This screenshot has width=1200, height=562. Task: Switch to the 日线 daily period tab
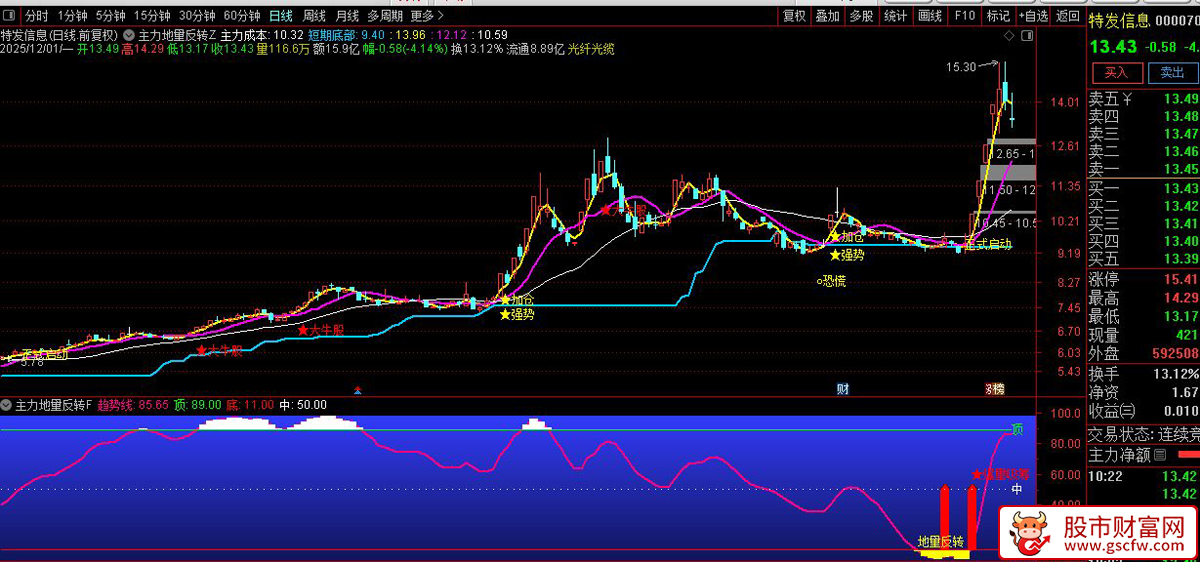(281, 16)
